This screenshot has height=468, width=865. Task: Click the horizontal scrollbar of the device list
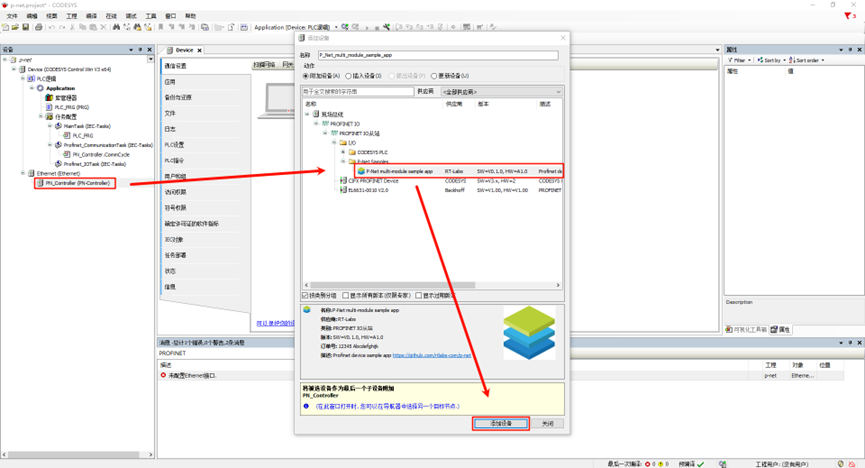click(431, 285)
